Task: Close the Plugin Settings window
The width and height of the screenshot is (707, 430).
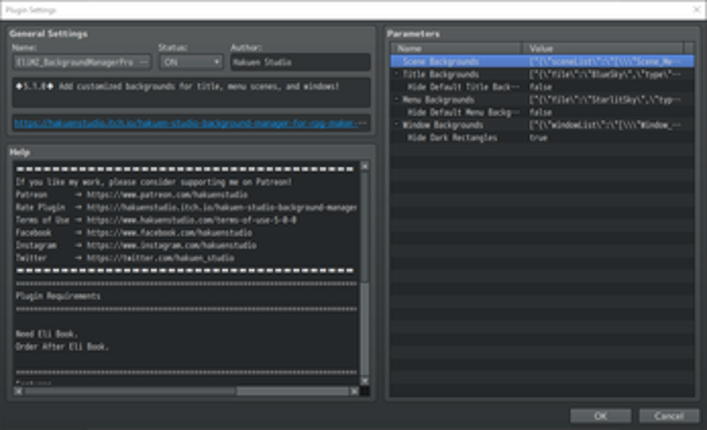Action: (x=696, y=9)
